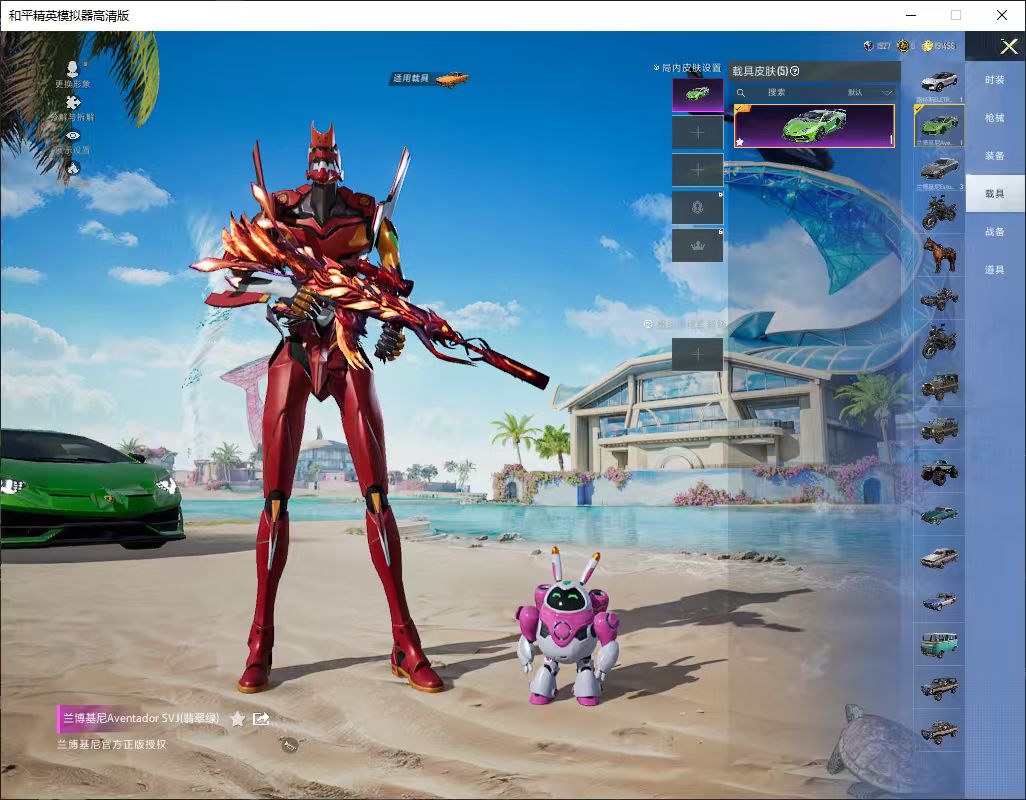This screenshot has width=1026, height=800.
Task: Switch to the 战备 tab
Action: tap(995, 232)
